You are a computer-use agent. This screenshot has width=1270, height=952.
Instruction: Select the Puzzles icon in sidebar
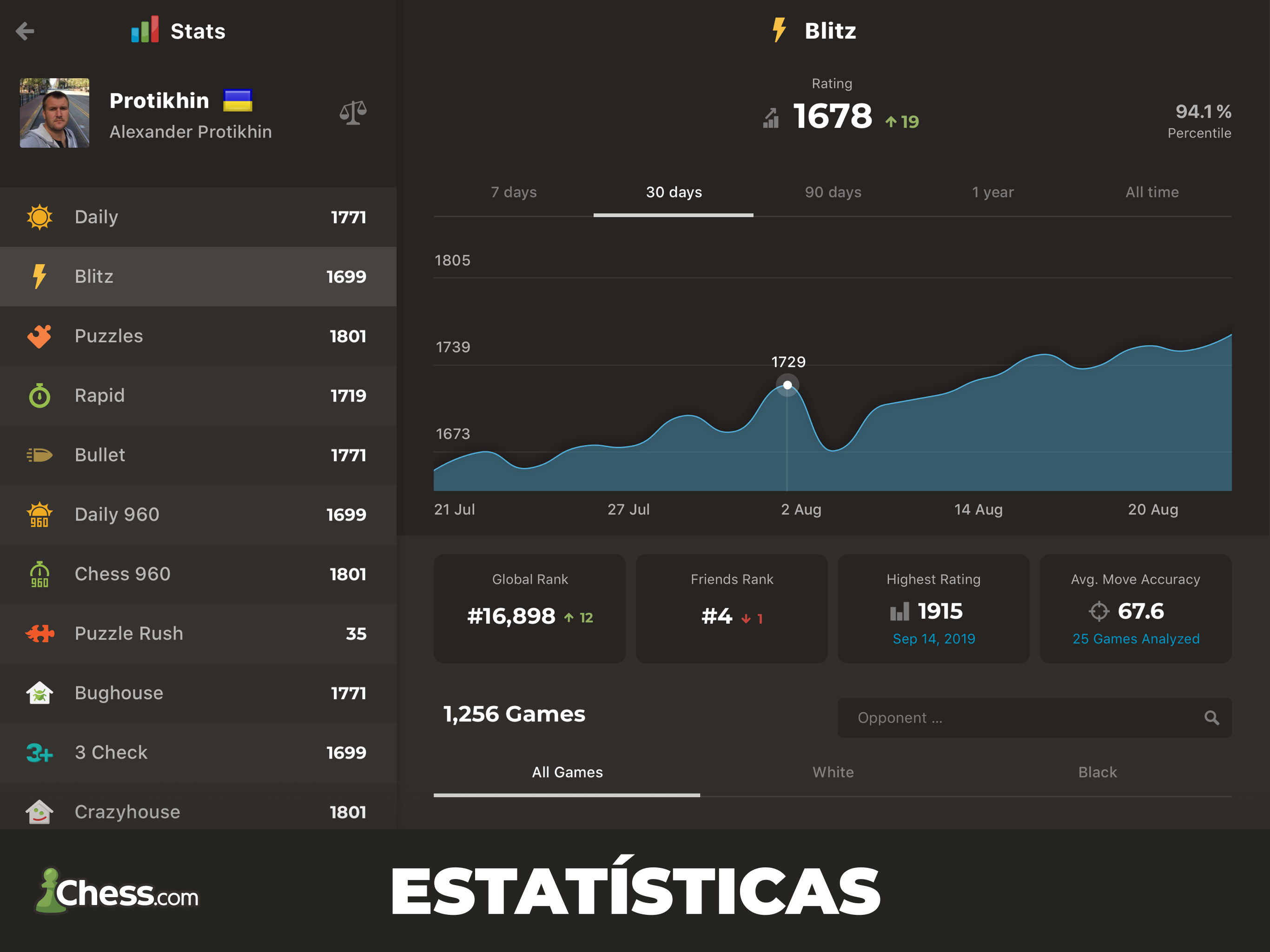39,336
